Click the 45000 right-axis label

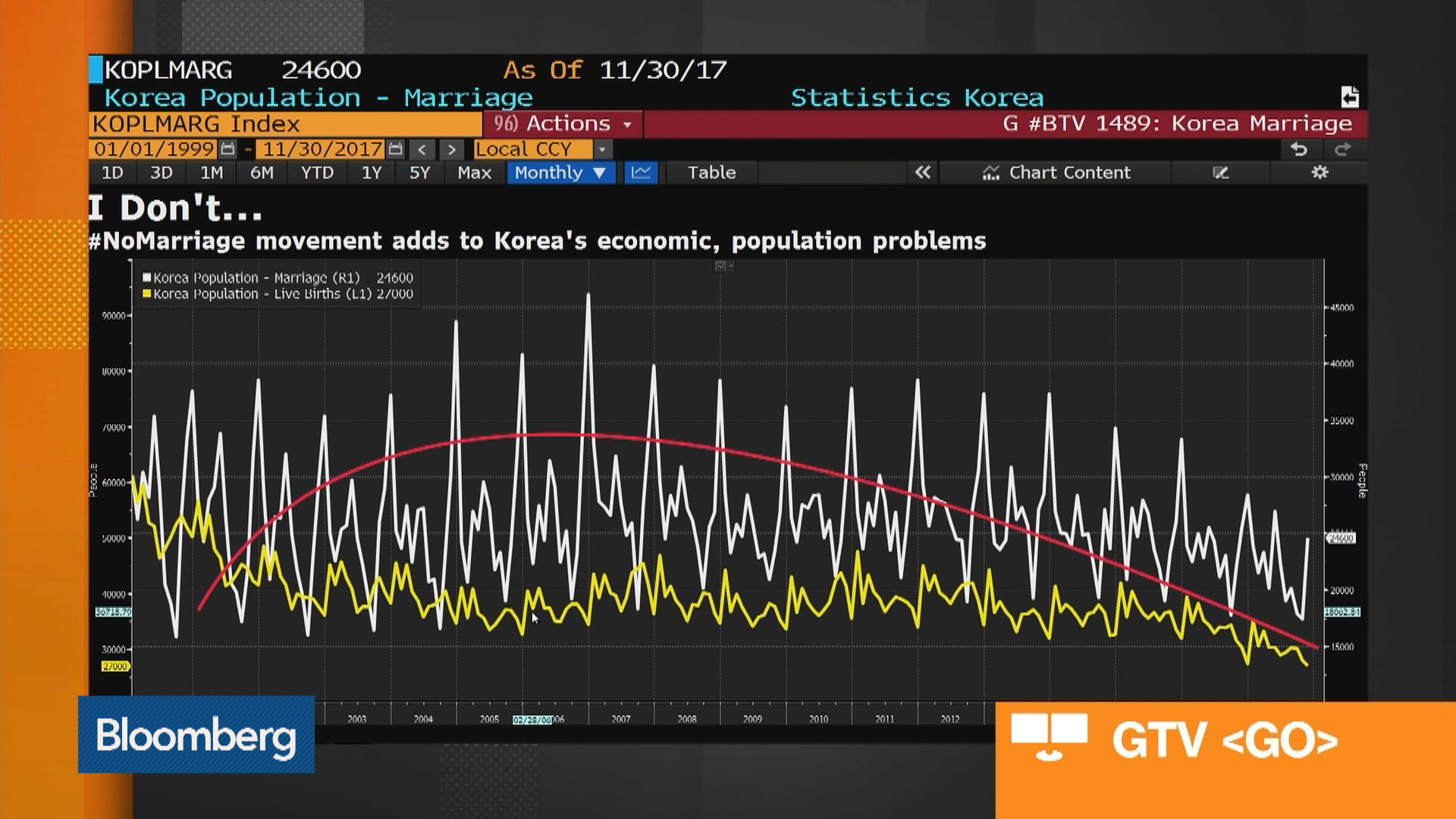(x=1341, y=308)
